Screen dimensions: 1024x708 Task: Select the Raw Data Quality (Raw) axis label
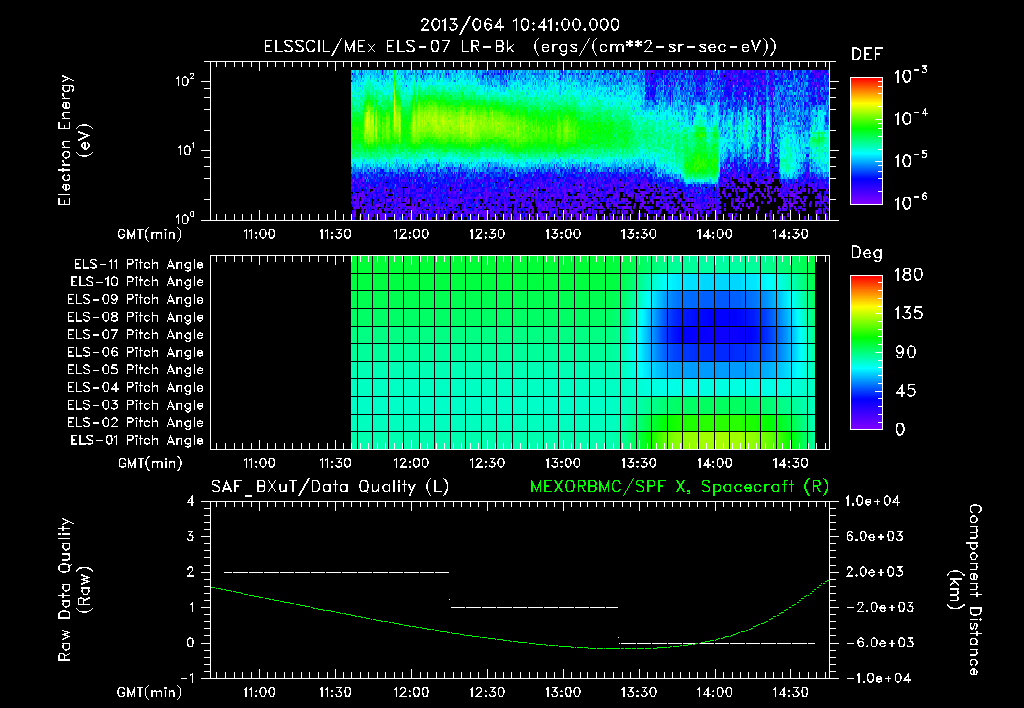point(74,590)
